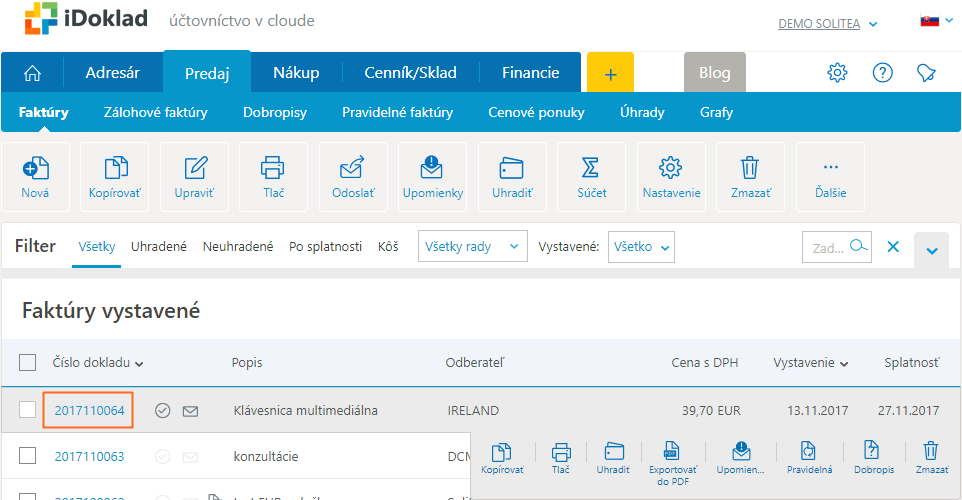Open the settings gear in top navigation
The width and height of the screenshot is (962, 500).
pyautogui.click(x=837, y=73)
